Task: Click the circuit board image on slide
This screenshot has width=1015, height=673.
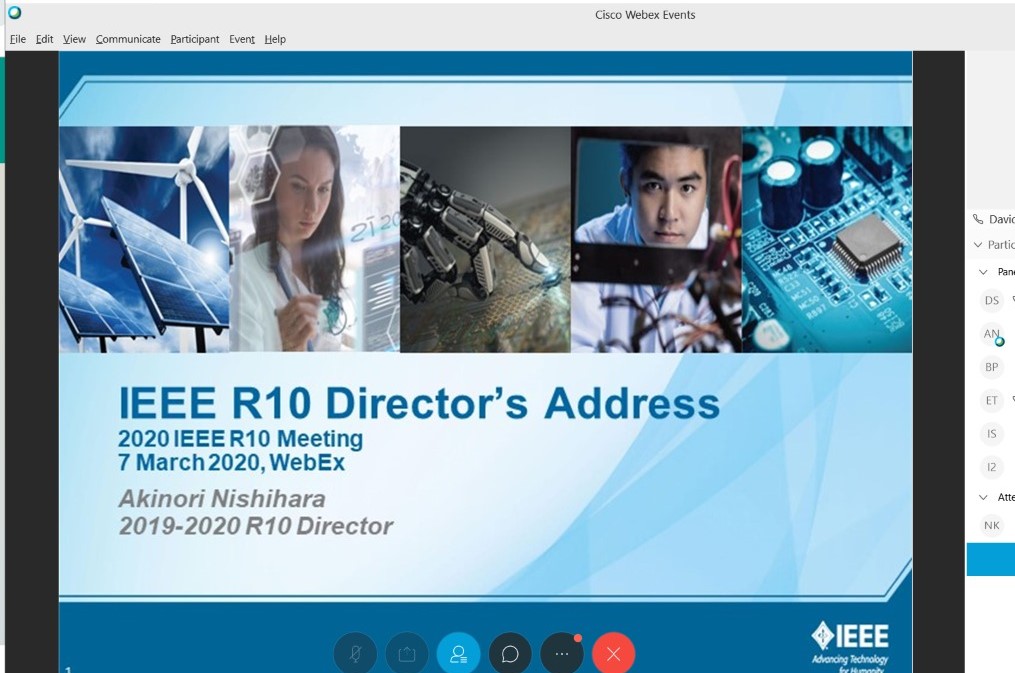Action: [827, 239]
